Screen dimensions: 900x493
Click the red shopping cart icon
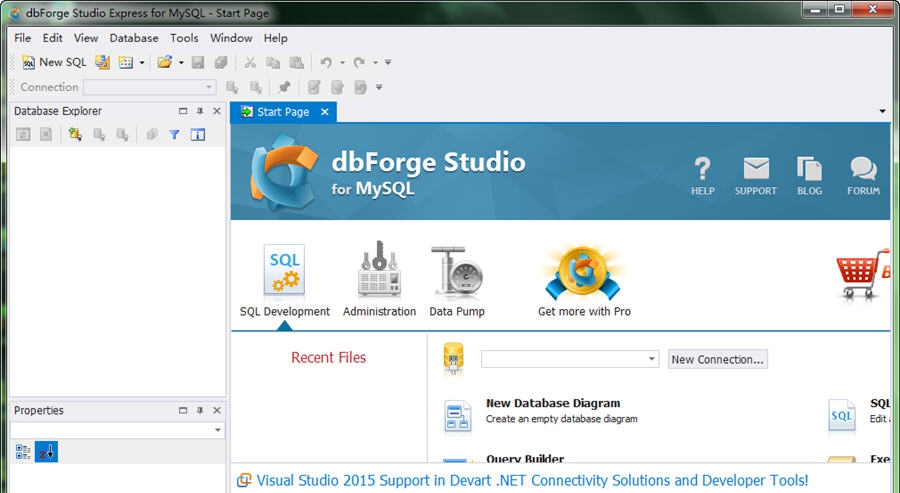864,274
